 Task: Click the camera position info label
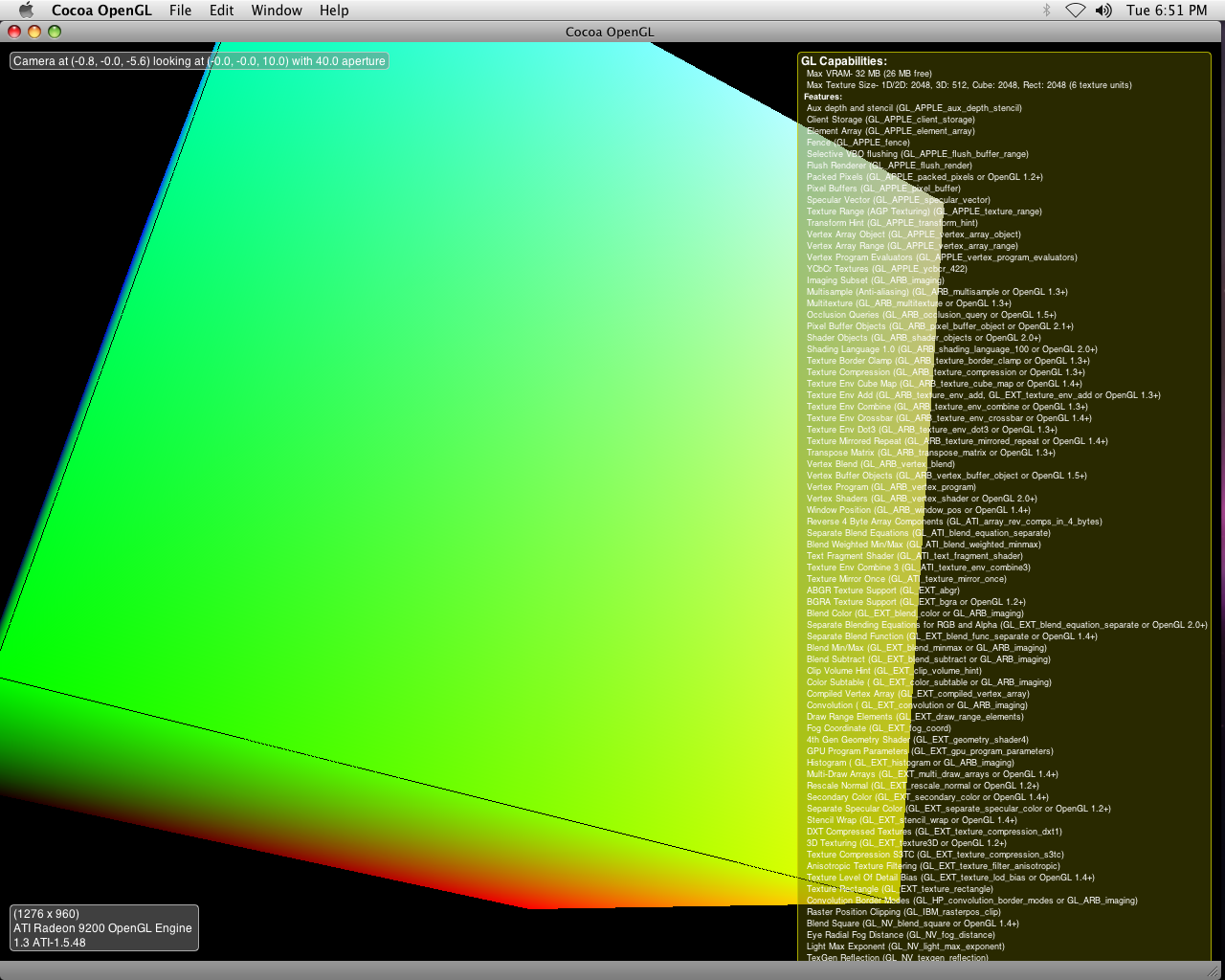tap(199, 61)
